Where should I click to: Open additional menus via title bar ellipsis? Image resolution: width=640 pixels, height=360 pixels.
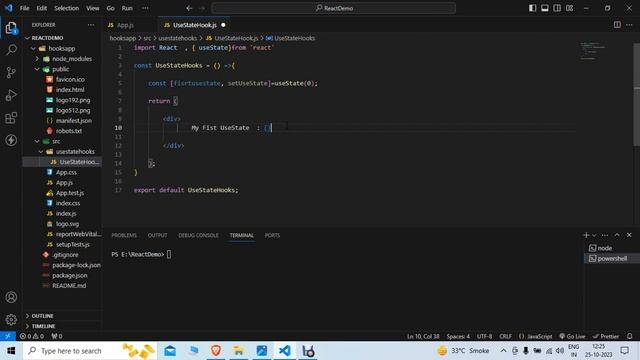coord(145,8)
